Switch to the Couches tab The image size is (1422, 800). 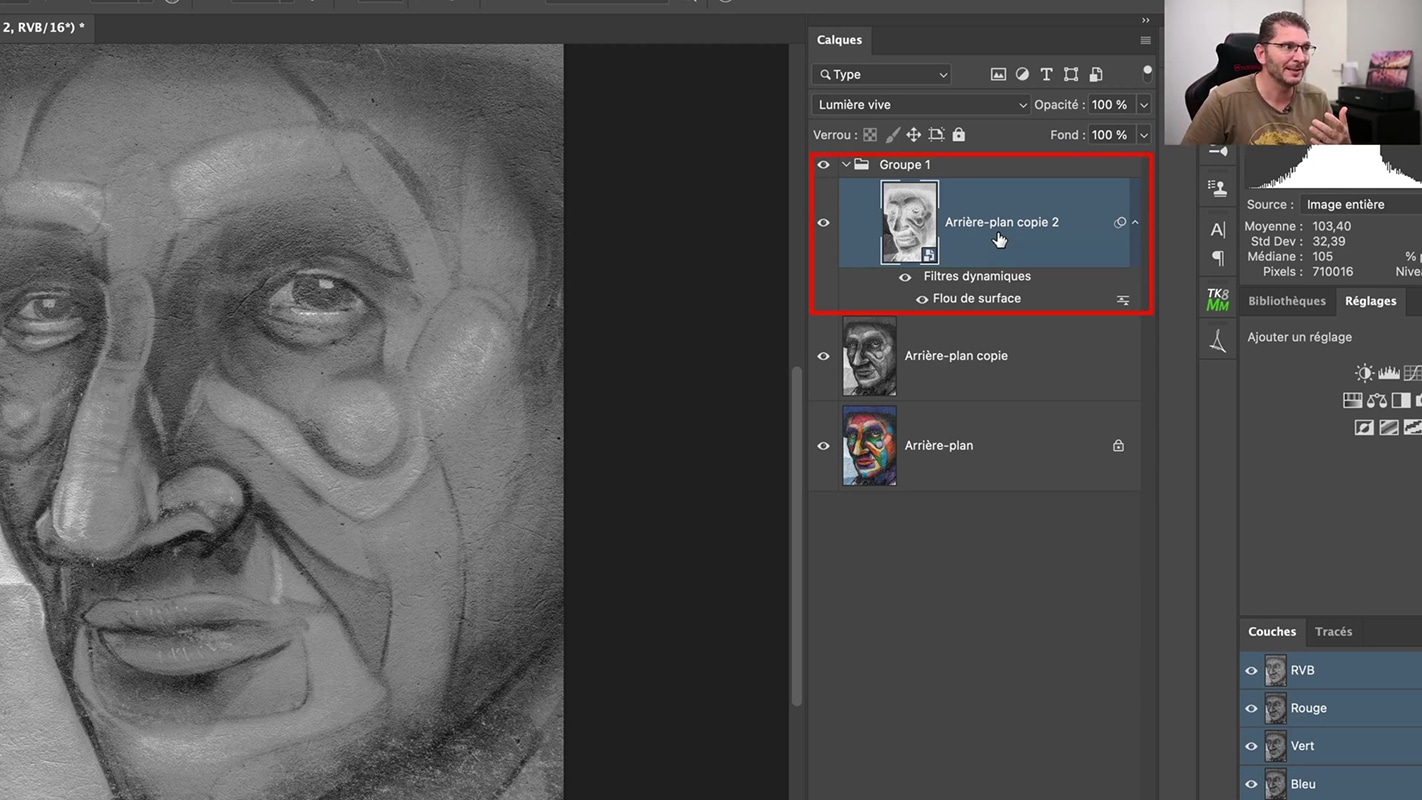[1272, 632]
